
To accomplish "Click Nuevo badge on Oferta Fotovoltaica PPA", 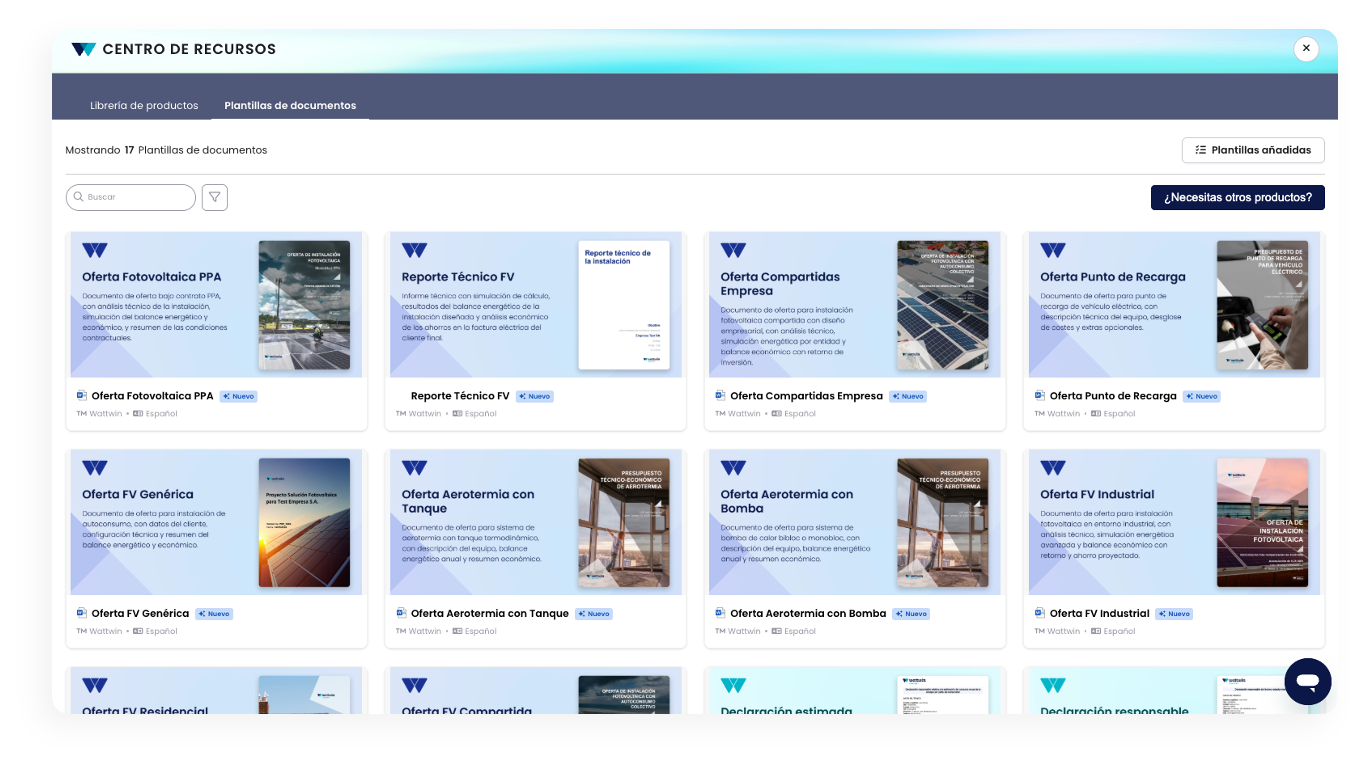I will click(x=239, y=396).
